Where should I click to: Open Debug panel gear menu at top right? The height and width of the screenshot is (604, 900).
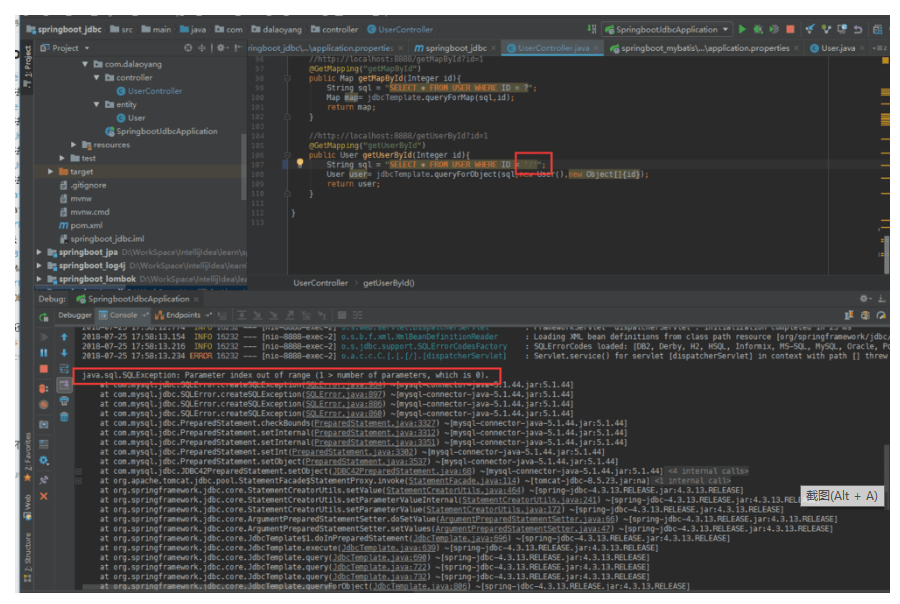click(865, 299)
